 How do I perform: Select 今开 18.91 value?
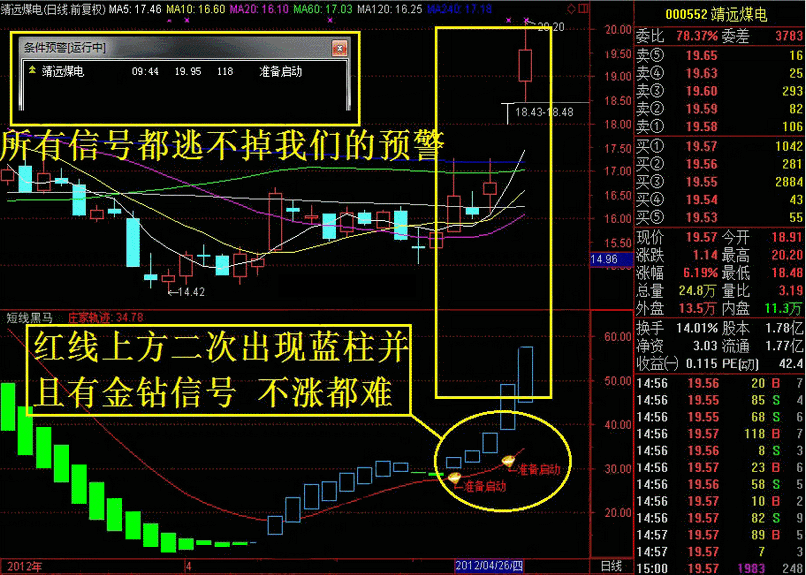point(787,237)
